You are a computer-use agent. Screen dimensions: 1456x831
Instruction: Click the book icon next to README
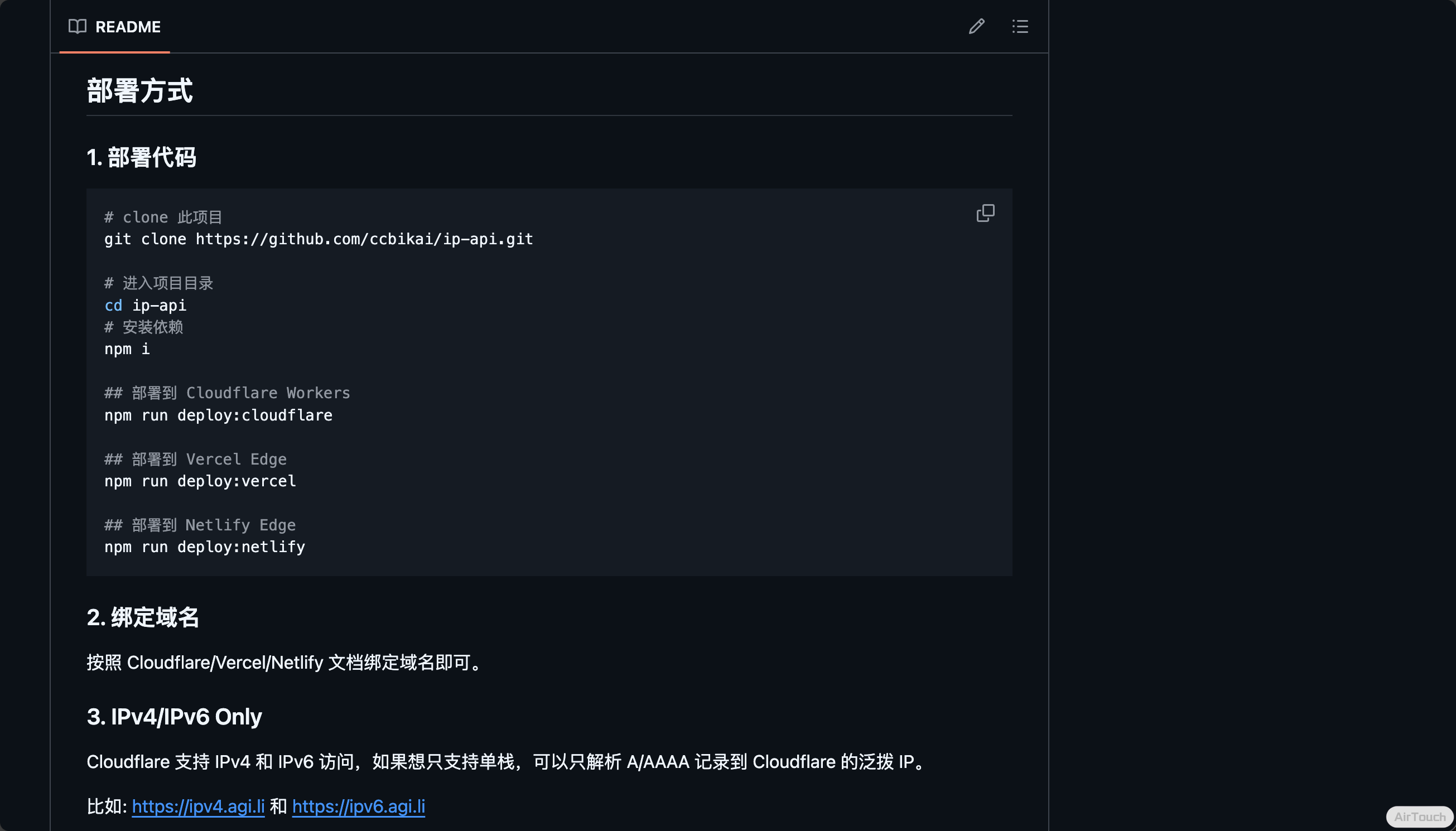click(x=77, y=26)
